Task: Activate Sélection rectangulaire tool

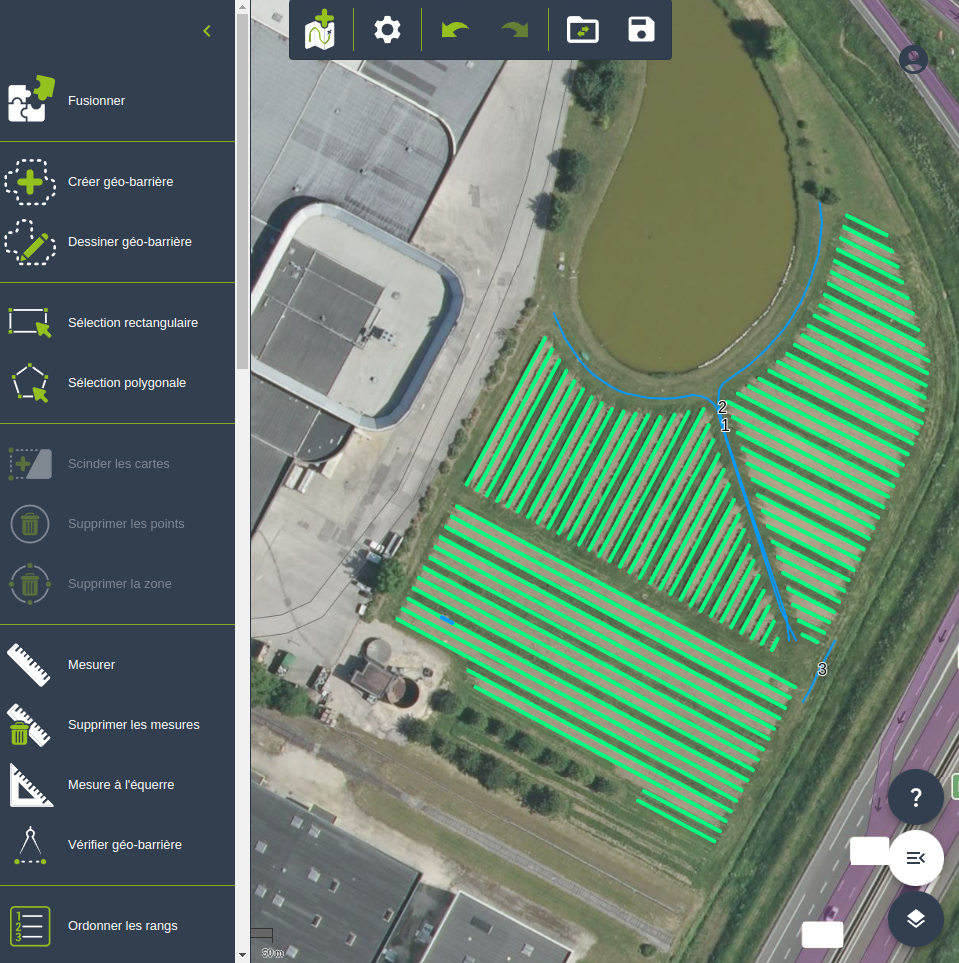Action: coord(30,323)
